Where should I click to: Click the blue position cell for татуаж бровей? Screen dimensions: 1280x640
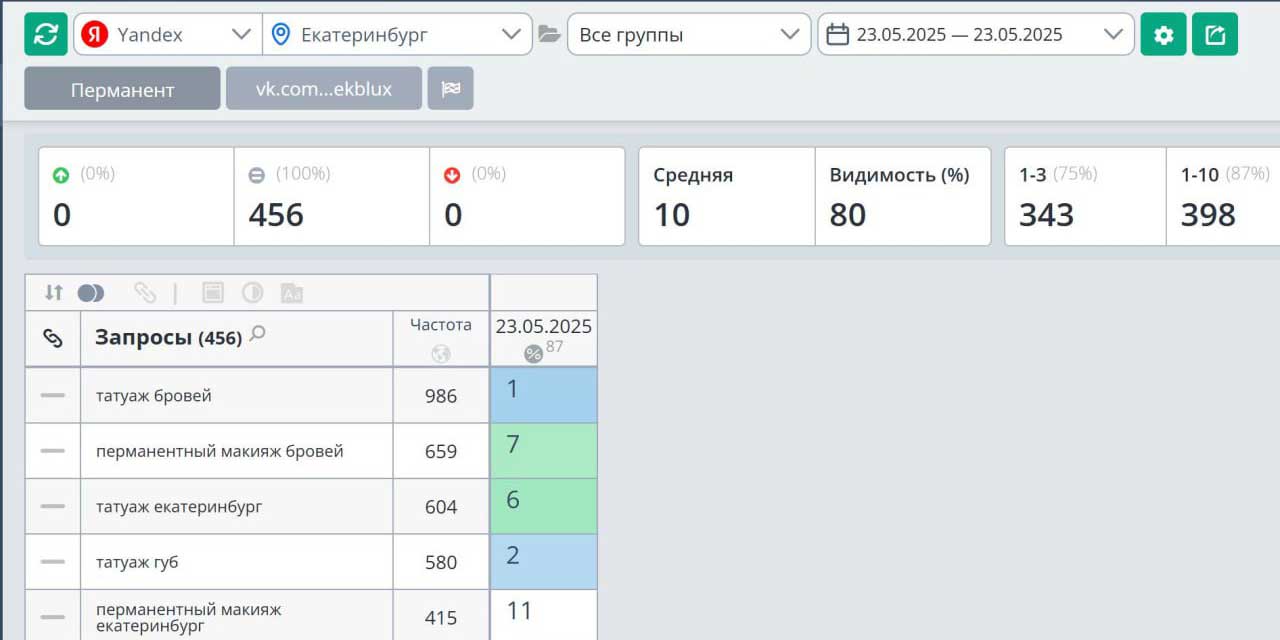(543, 395)
